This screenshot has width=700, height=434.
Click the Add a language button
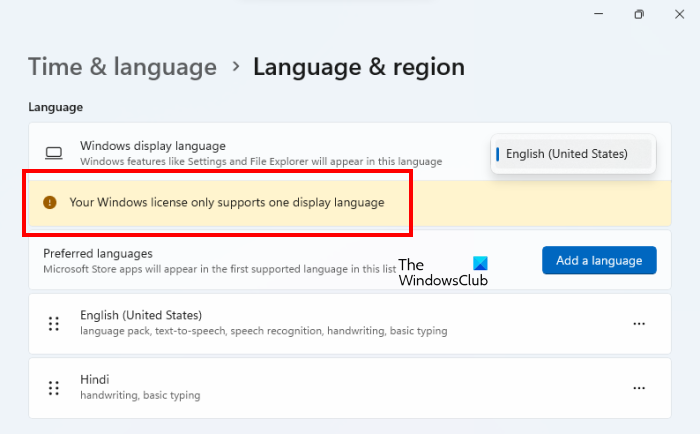coord(599,260)
